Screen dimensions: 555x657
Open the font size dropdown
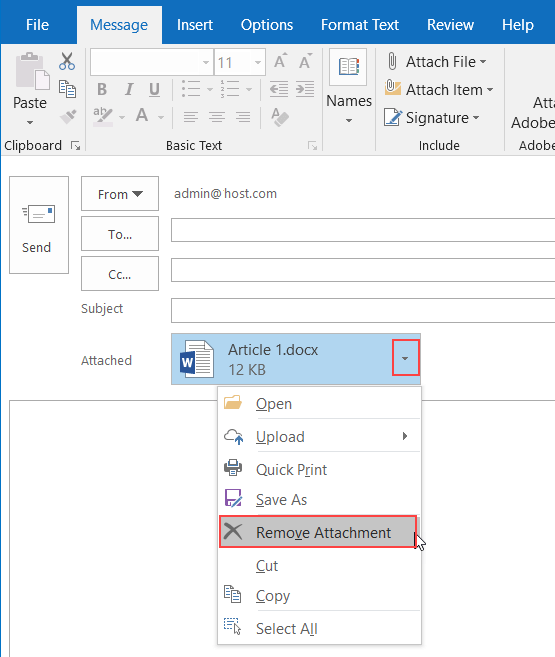tap(258, 62)
